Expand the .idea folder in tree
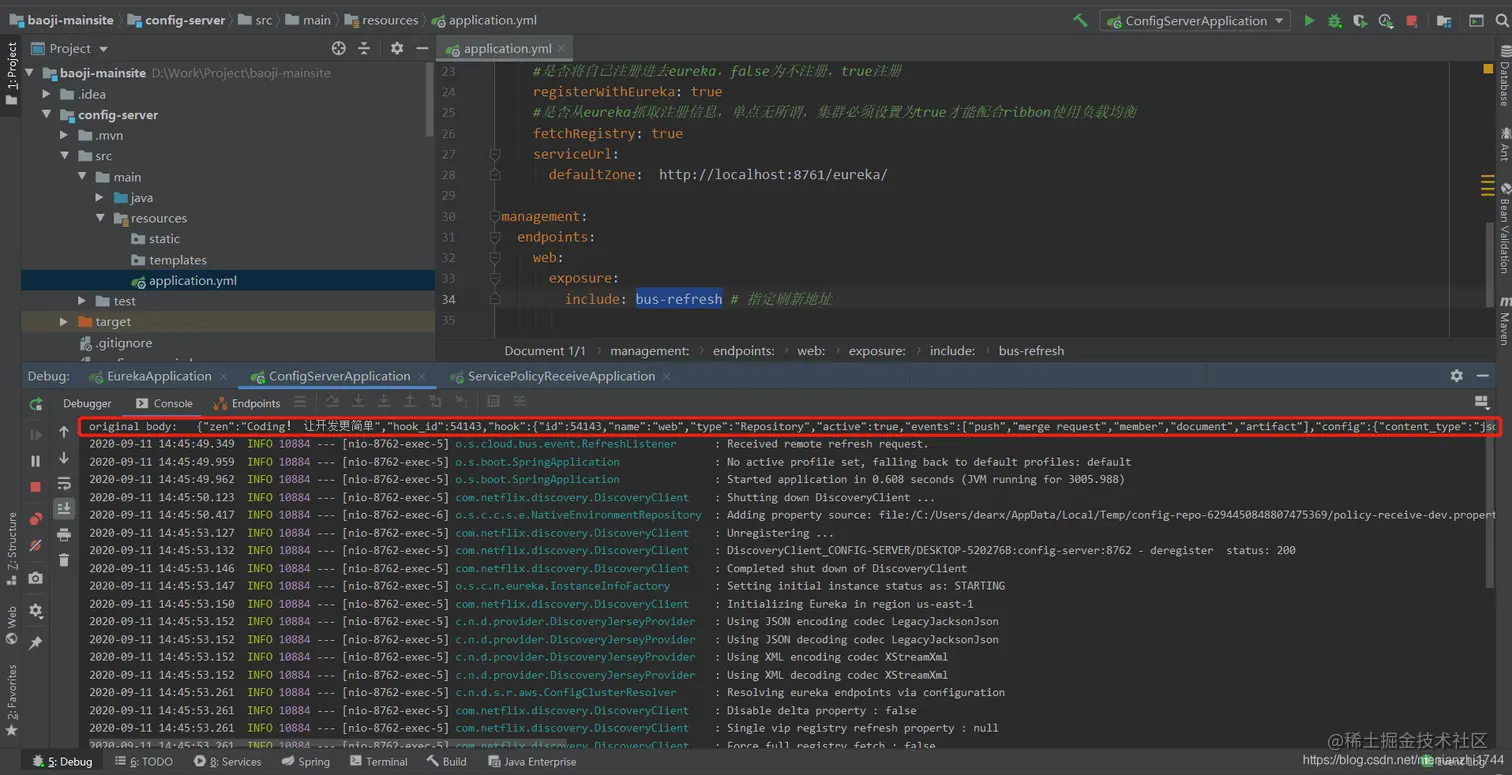The width and height of the screenshot is (1512, 775). point(46,94)
